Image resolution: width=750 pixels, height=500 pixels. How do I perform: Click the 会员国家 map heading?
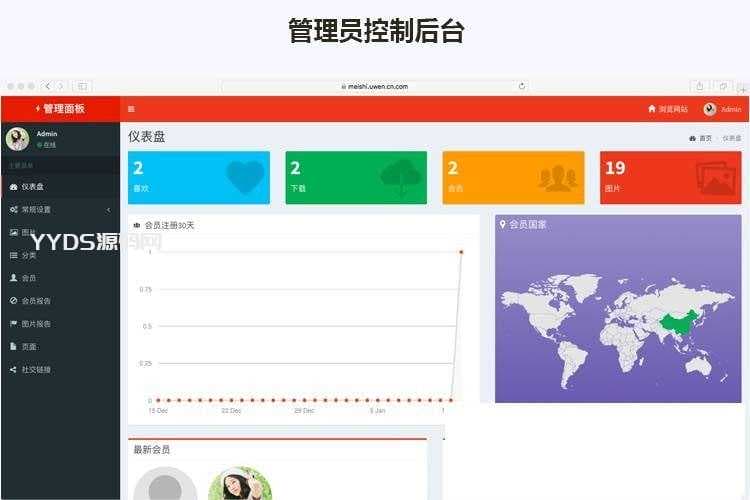tap(528, 224)
